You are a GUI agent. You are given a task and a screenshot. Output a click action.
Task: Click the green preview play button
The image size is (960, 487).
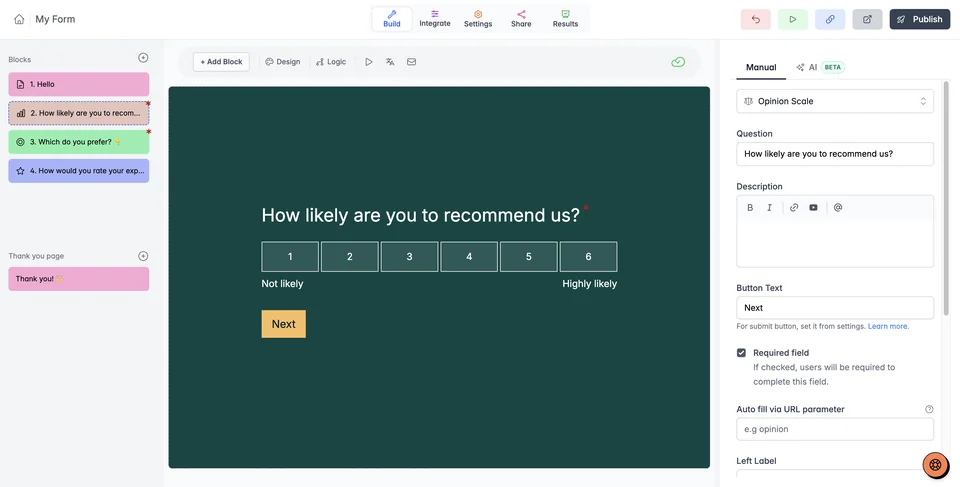tap(793, 19)
